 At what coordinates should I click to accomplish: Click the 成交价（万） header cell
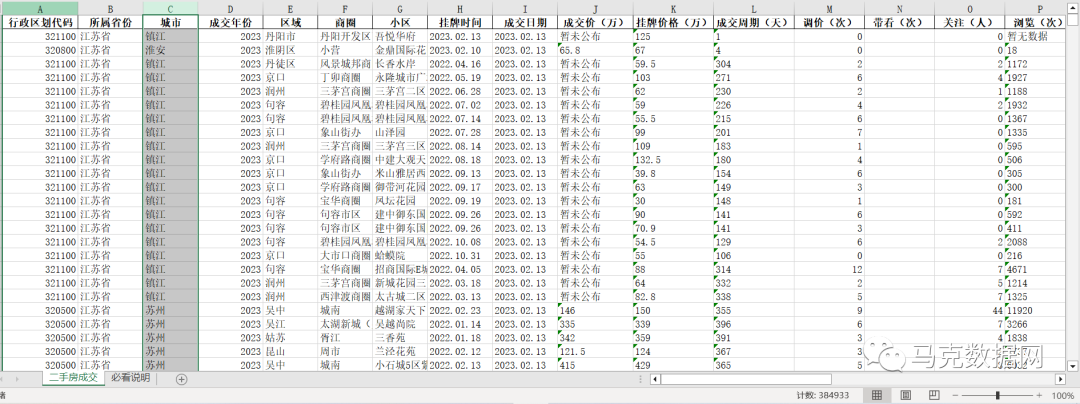(x=595, y=22)
